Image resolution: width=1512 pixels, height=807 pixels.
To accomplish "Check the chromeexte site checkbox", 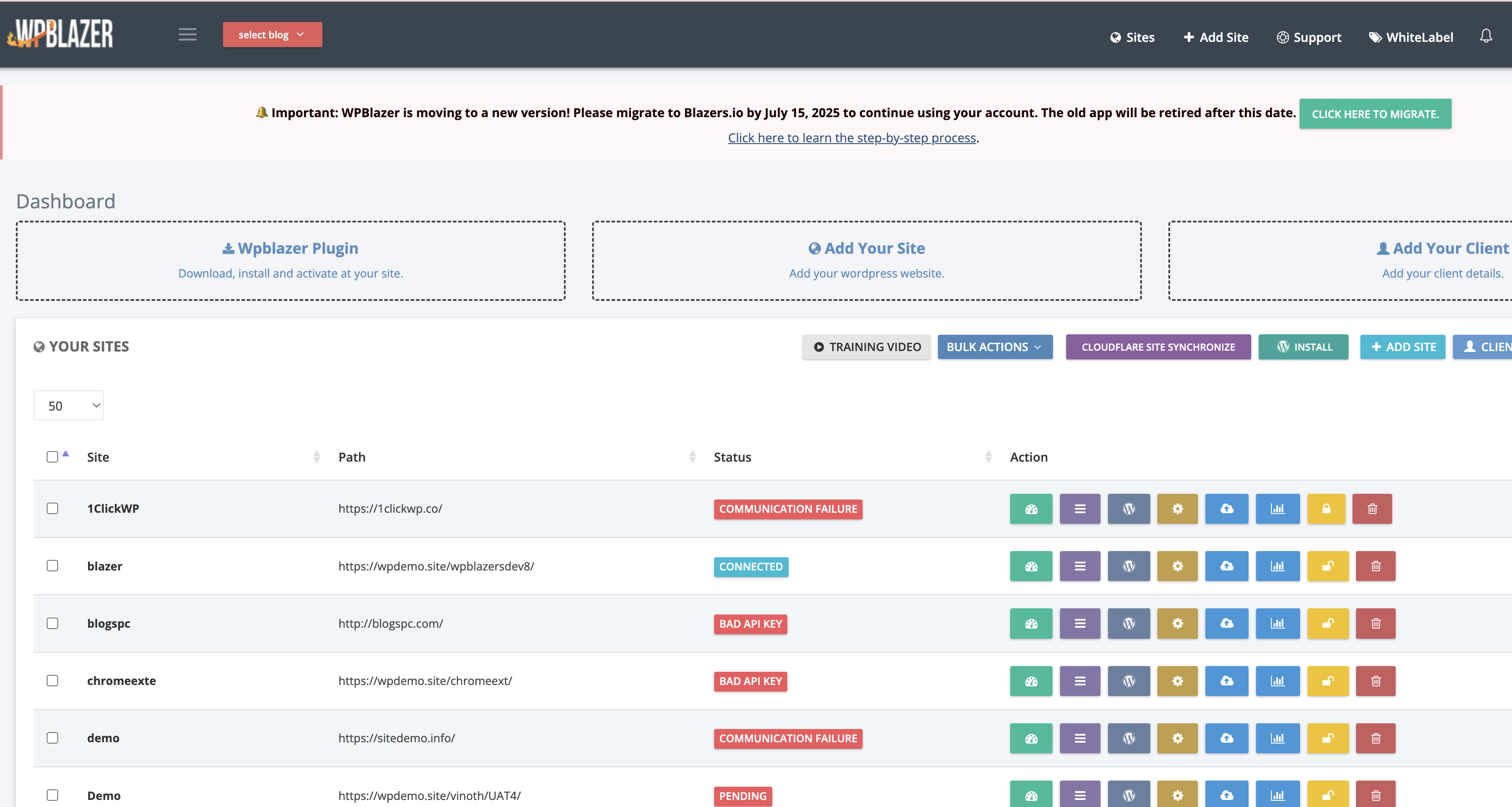I will (x=52, y=680).
